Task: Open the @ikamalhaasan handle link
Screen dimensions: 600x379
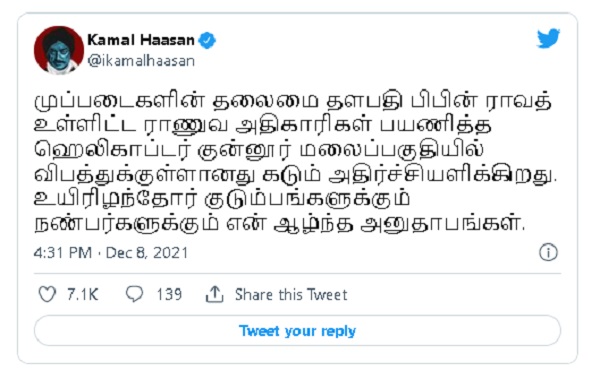Action: point(141,61)
